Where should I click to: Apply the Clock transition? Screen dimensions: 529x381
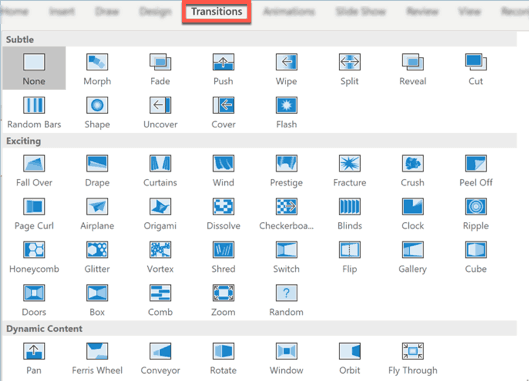(413, 213)
